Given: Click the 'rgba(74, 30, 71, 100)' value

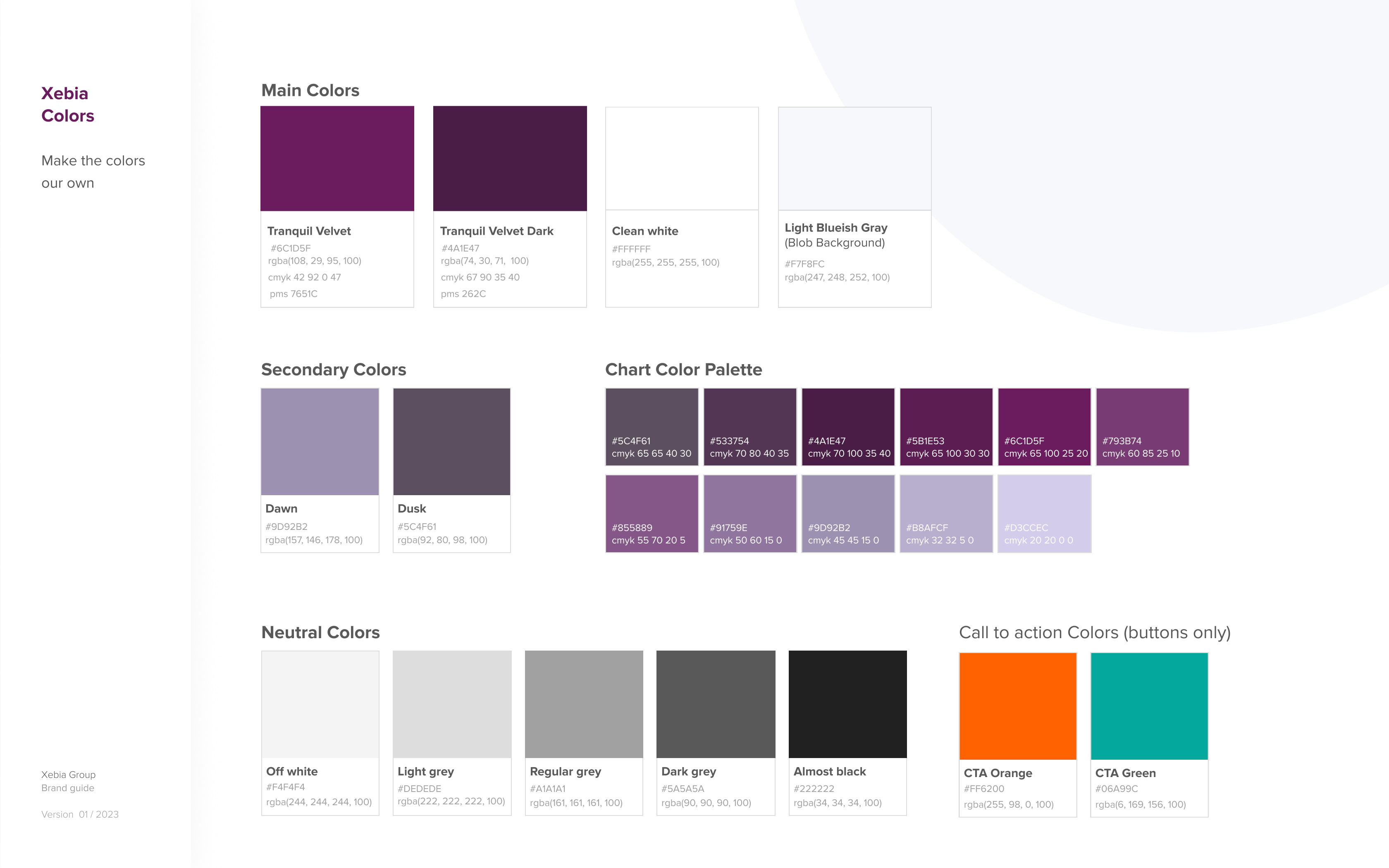Looking at the screenshot, I should tap(484, 261).
